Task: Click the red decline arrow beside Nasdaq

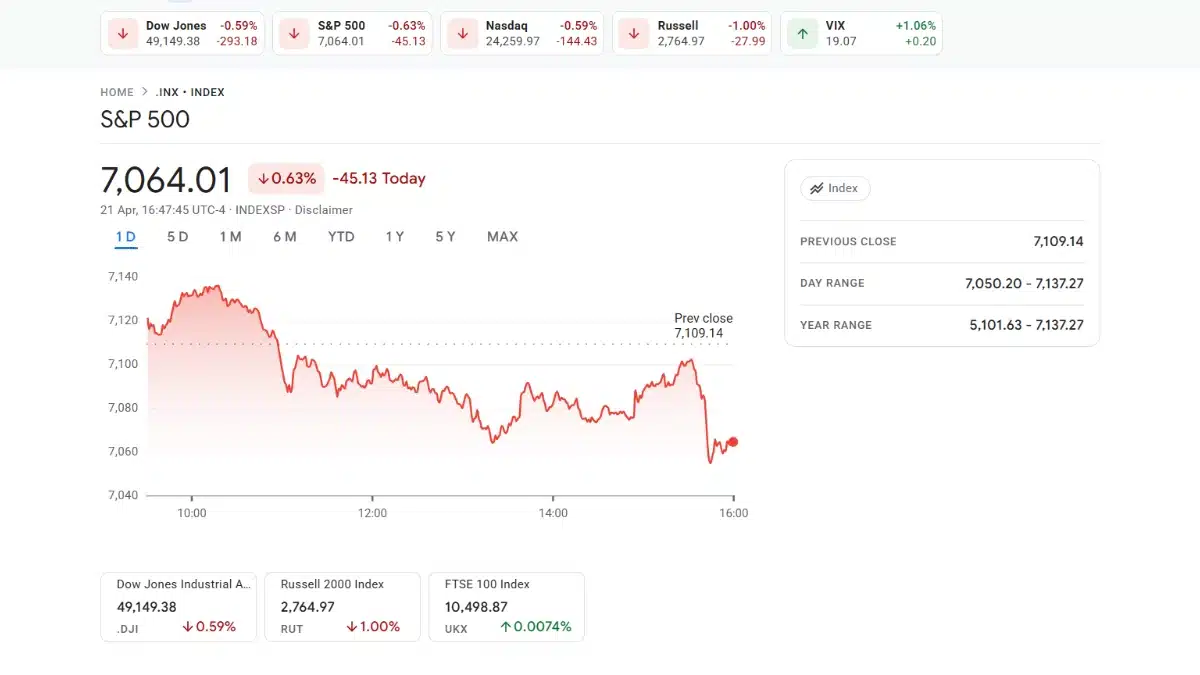Action: [461, 32]
